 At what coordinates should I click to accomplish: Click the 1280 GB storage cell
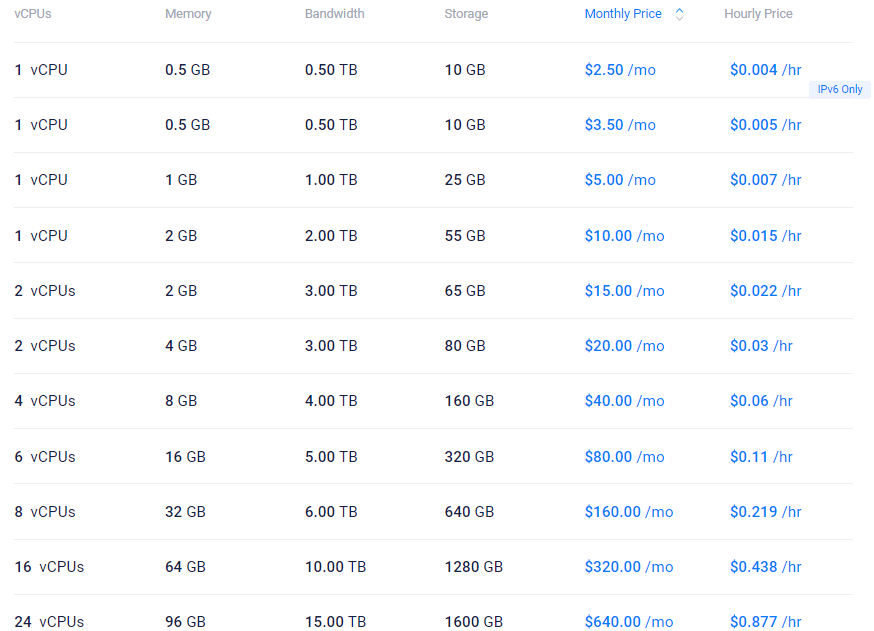point(473,567)
